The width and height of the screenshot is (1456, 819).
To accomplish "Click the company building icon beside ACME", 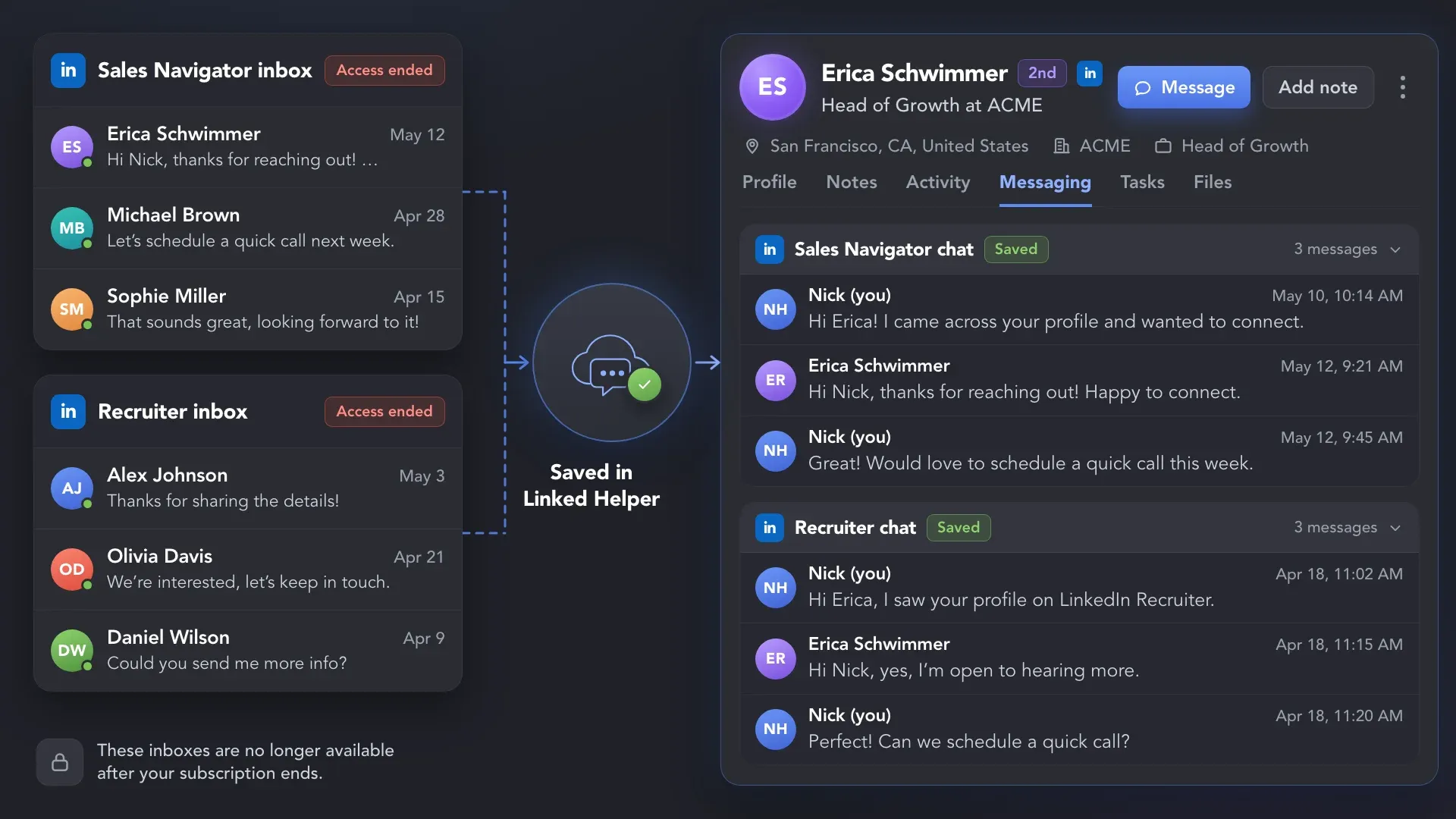I will [1062, 146].
